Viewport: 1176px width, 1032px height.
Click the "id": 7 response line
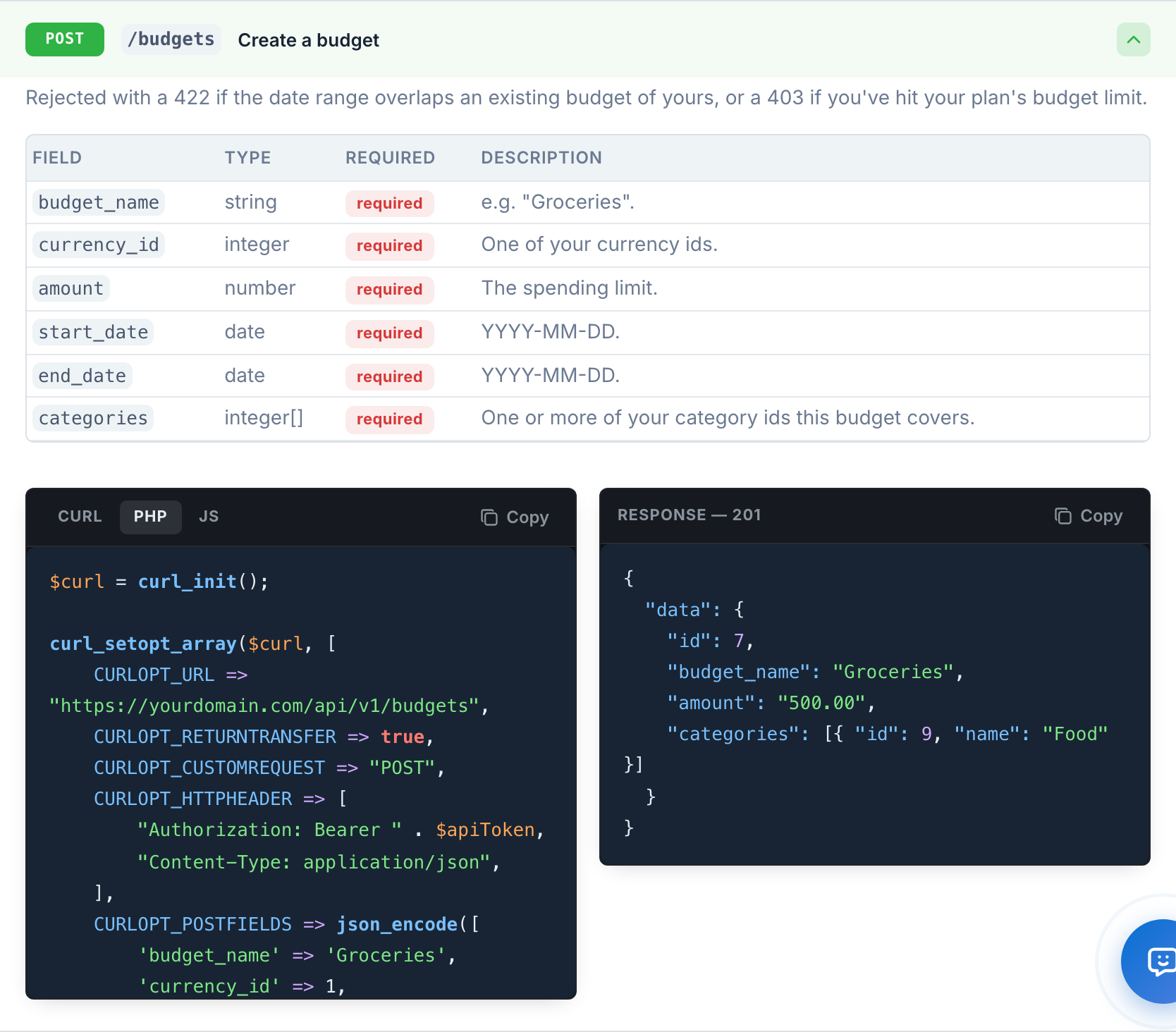(711, 641)
